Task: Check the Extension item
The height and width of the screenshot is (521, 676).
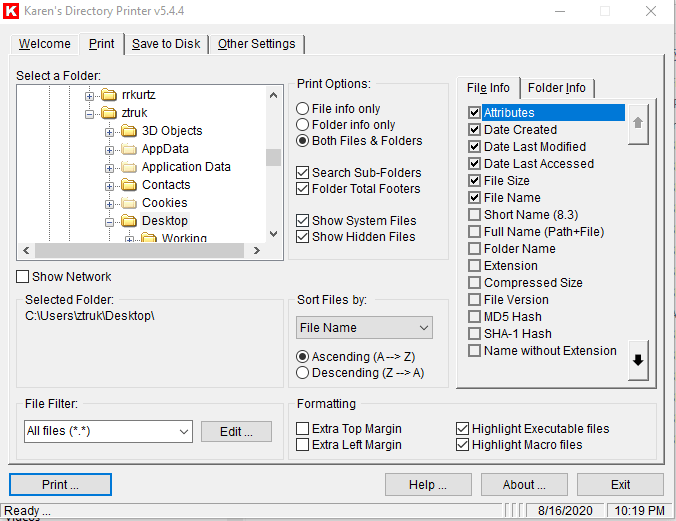Action: tap(474, 266)
